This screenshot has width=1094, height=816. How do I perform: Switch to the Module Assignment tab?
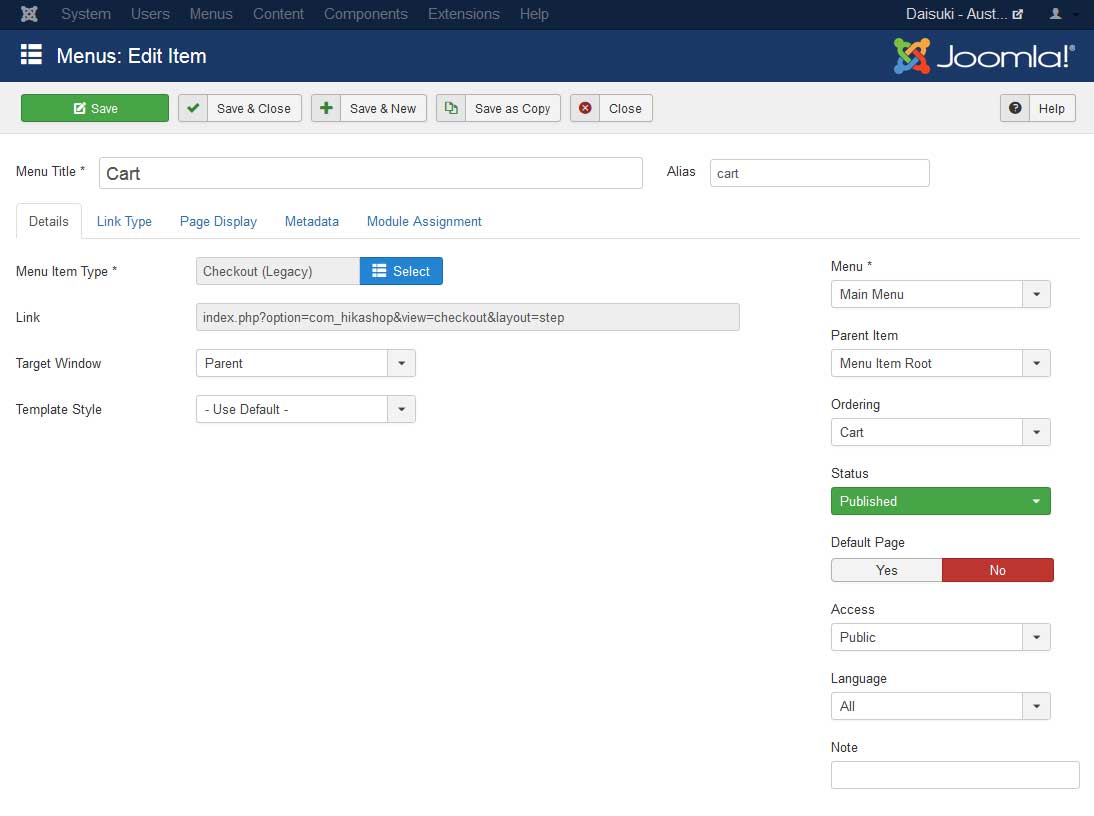(x=424, y=221)
